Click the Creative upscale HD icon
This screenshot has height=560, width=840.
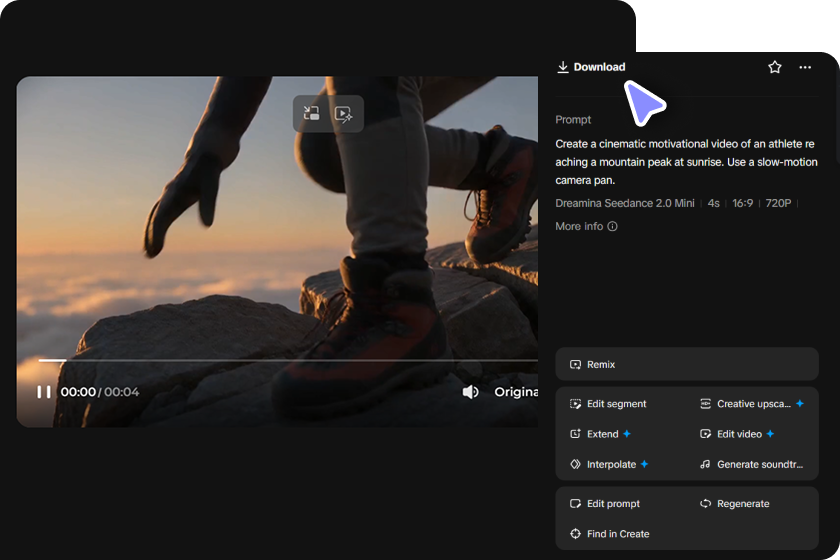[705, 404]
